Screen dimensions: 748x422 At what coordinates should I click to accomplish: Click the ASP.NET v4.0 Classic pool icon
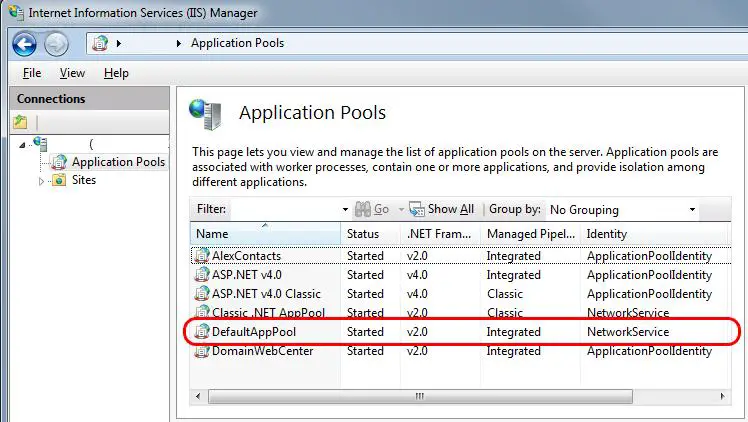202,294
